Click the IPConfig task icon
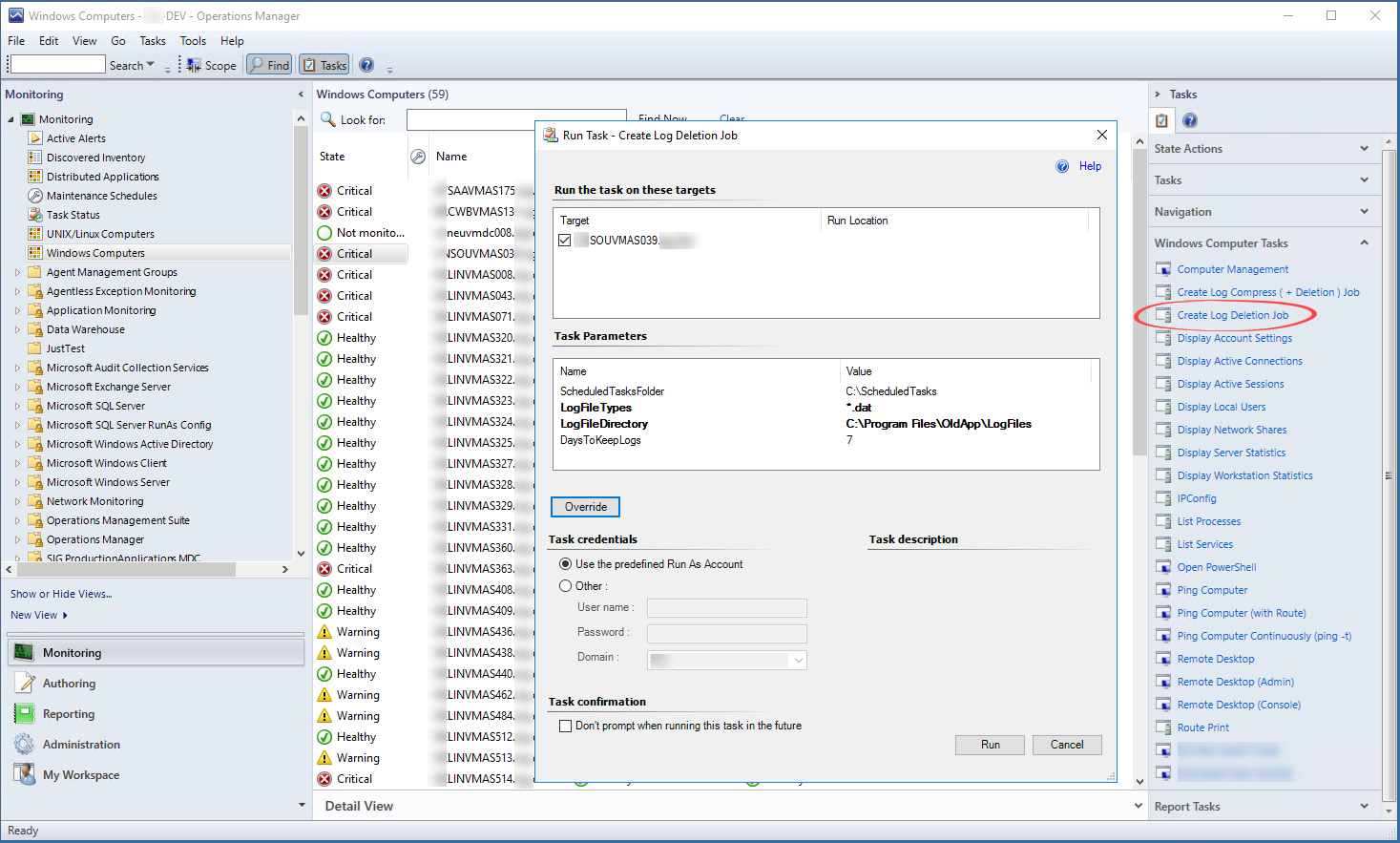The image size is (1400, 843). coord(1163,498)
